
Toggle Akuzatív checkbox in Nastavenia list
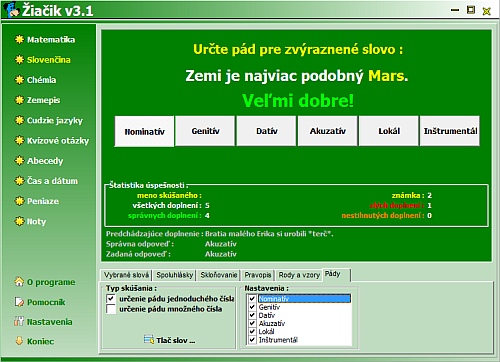pos(252,323)
